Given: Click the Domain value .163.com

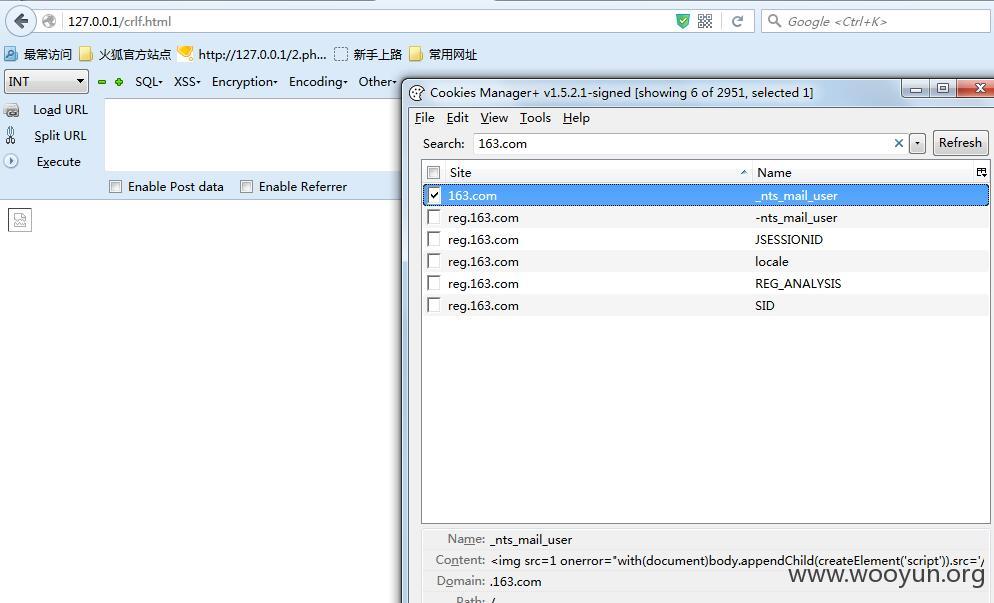Looking at the screenshot, I should [x=515, y=581].
